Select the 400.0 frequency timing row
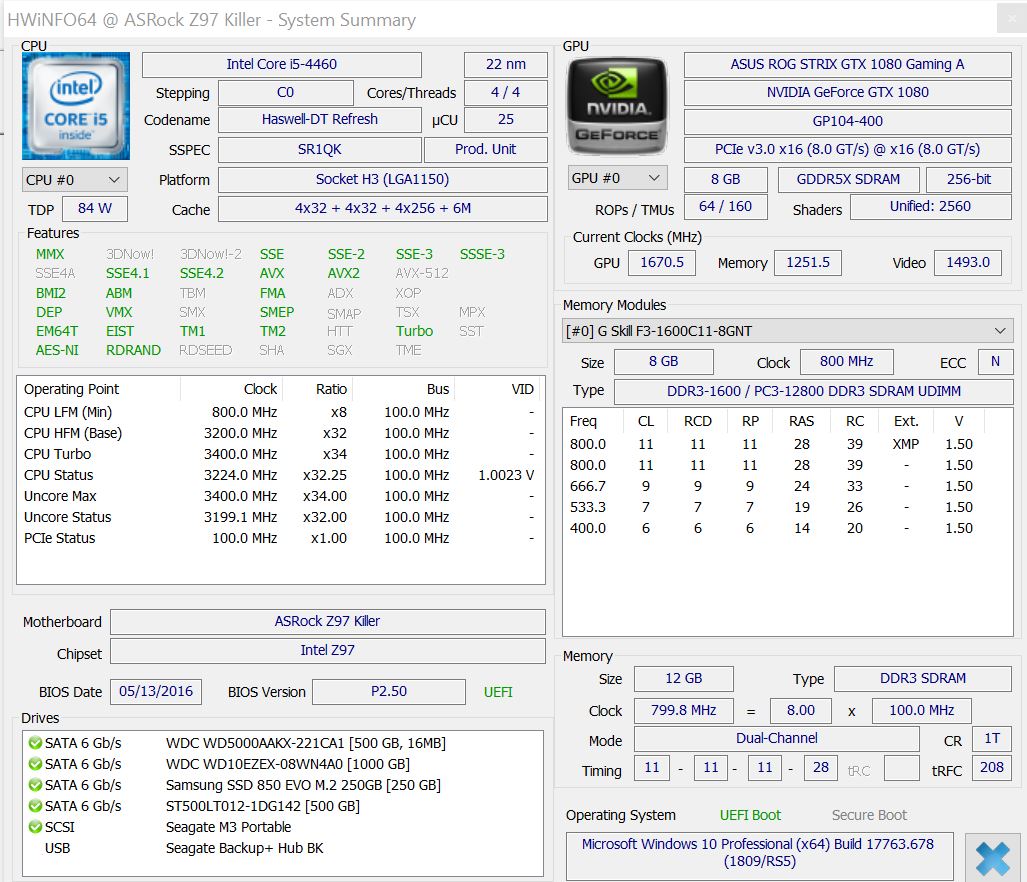Image resolution: width=1027 pixels, height=882 pixels. (787, 528)
